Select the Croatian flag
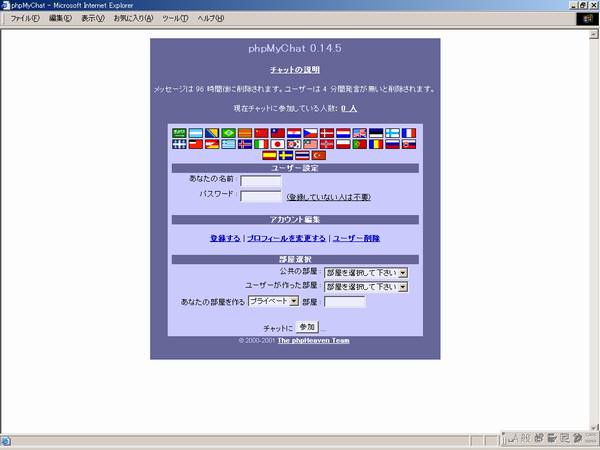The image size is (600, 450). (294, 133)
